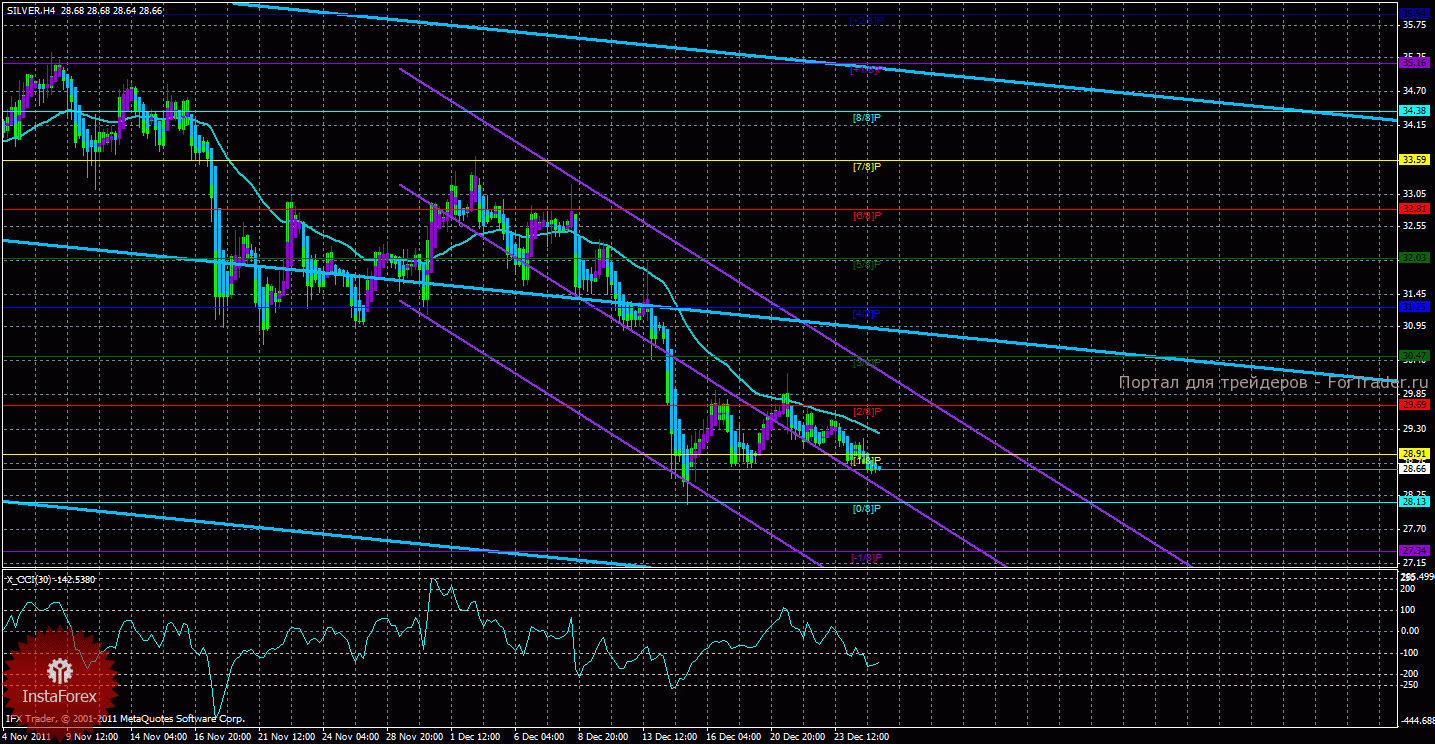Select the 33.59 yellow price tag
This screenshot has height=744, width=1435.
click(x=1414, y=159)
